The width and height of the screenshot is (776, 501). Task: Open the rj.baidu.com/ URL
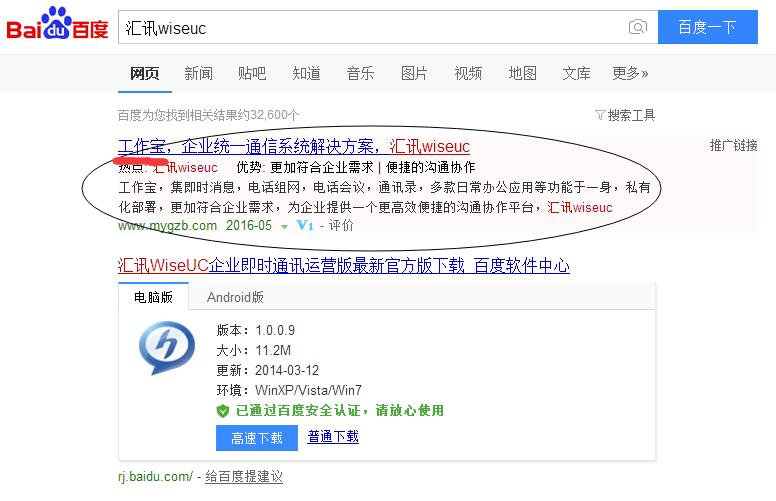[155, 477]
